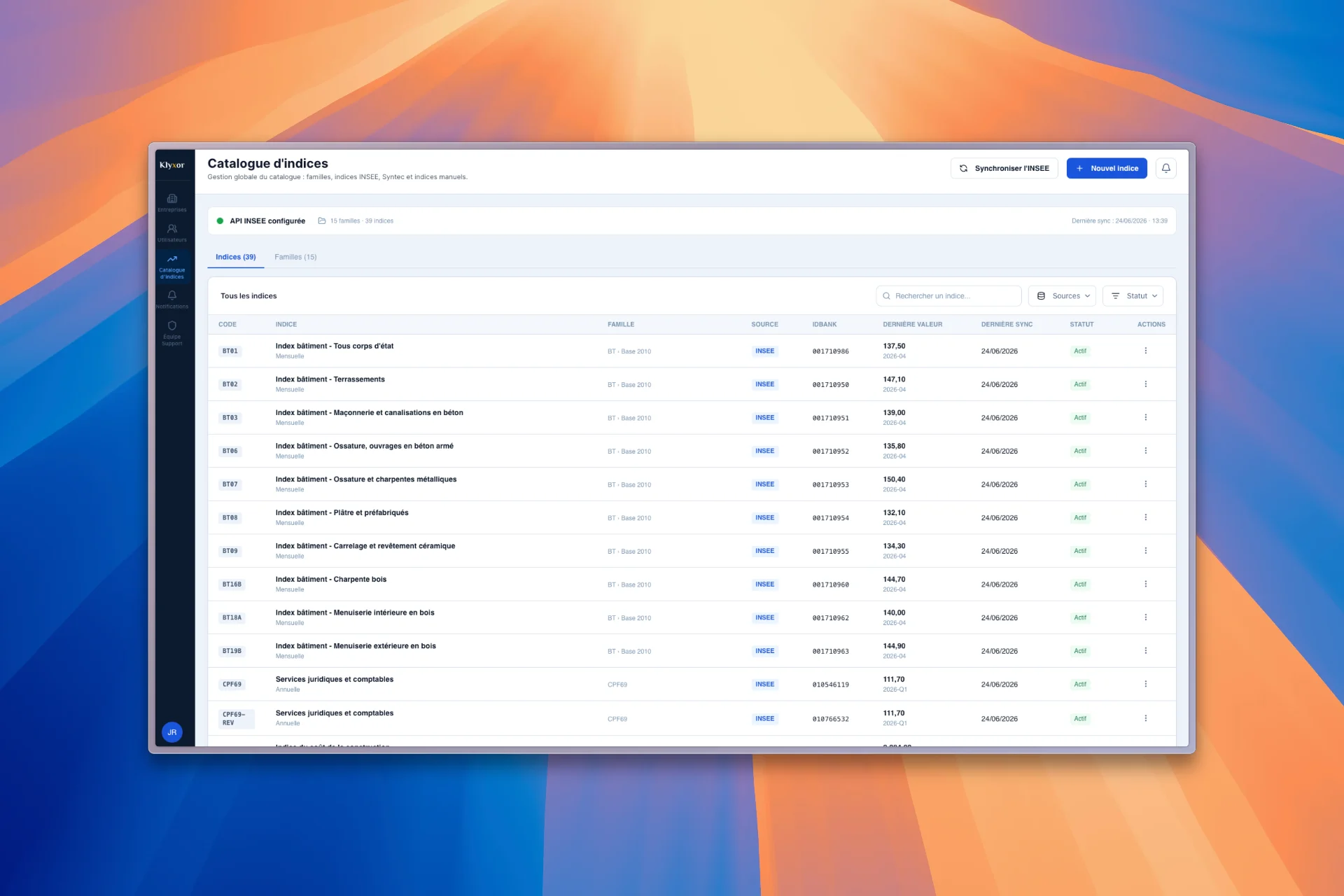1344x896 pixels.
Task: Open the Entreprises sidebar icon
Action: (x=172, y=202)
